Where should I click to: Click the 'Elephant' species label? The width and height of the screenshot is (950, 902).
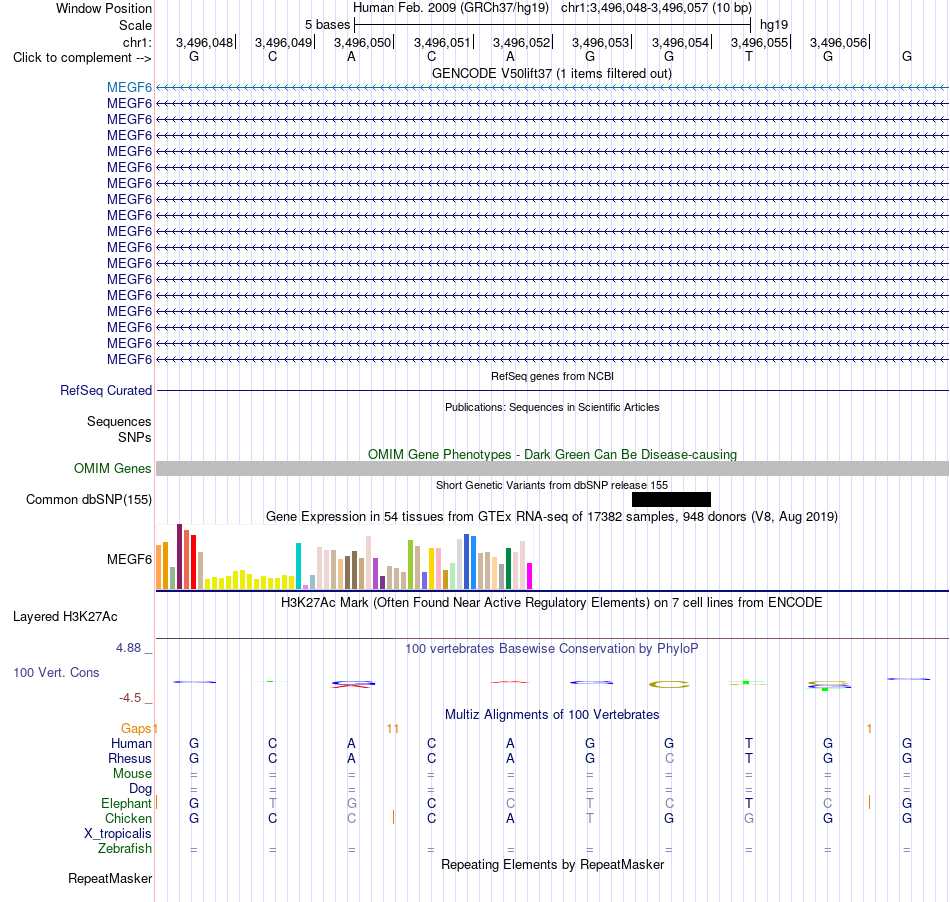click(126, 803)
